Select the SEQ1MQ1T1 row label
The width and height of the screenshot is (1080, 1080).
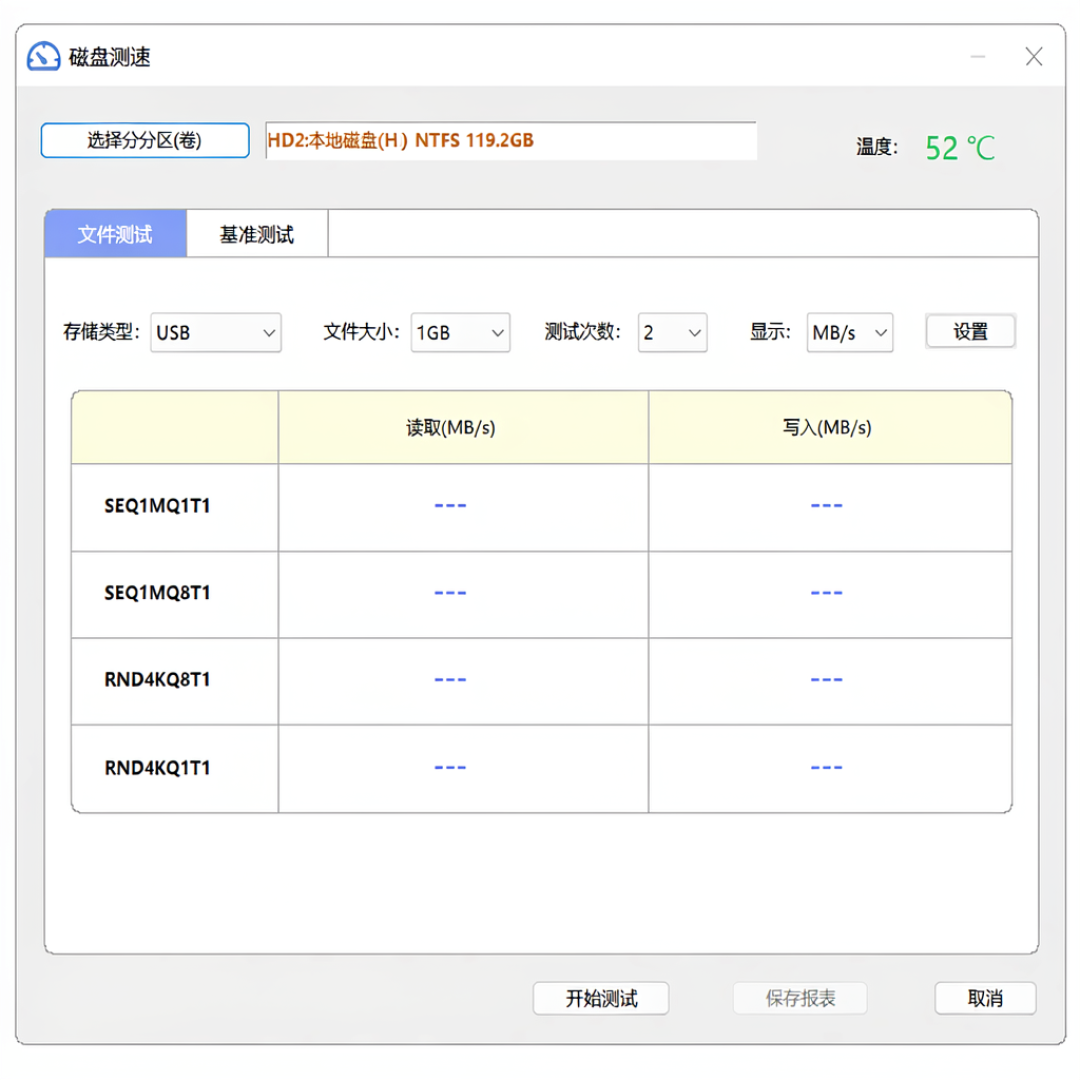(157, 506)
